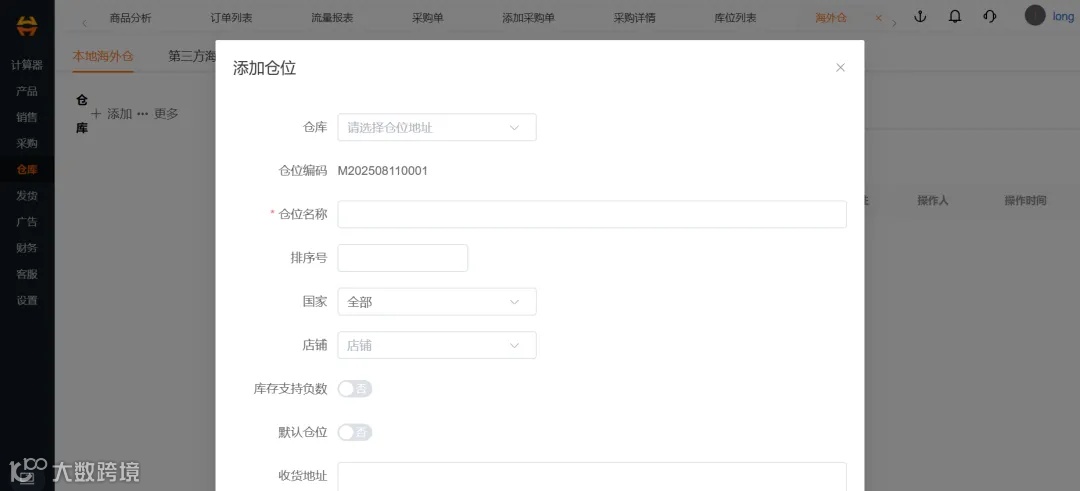1080x491 pixels.
Task: Switch to the 流量报表 tab
Action: click(332, 18)
